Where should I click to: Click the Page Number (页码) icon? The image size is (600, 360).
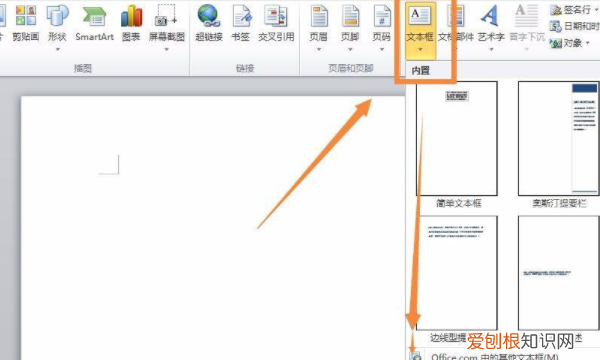tap(382, 16)
